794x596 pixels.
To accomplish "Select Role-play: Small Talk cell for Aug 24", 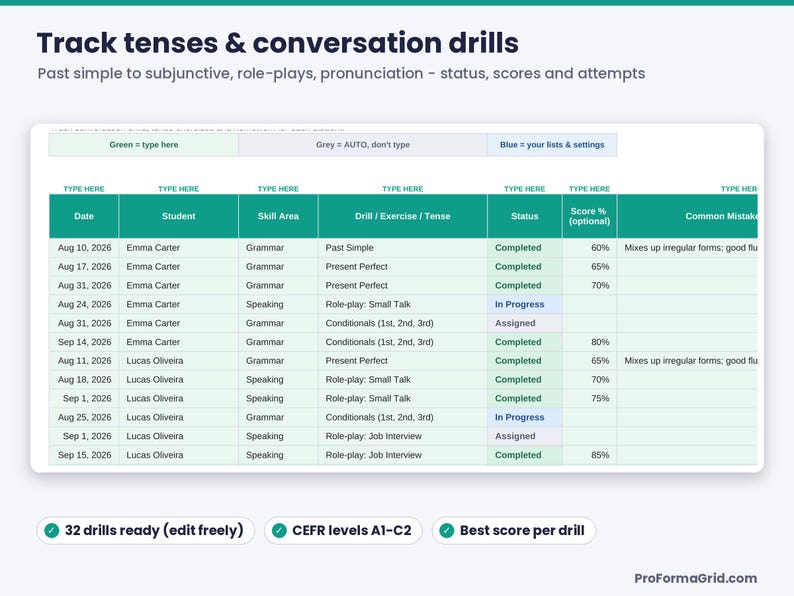I will [x=403, y=304].
